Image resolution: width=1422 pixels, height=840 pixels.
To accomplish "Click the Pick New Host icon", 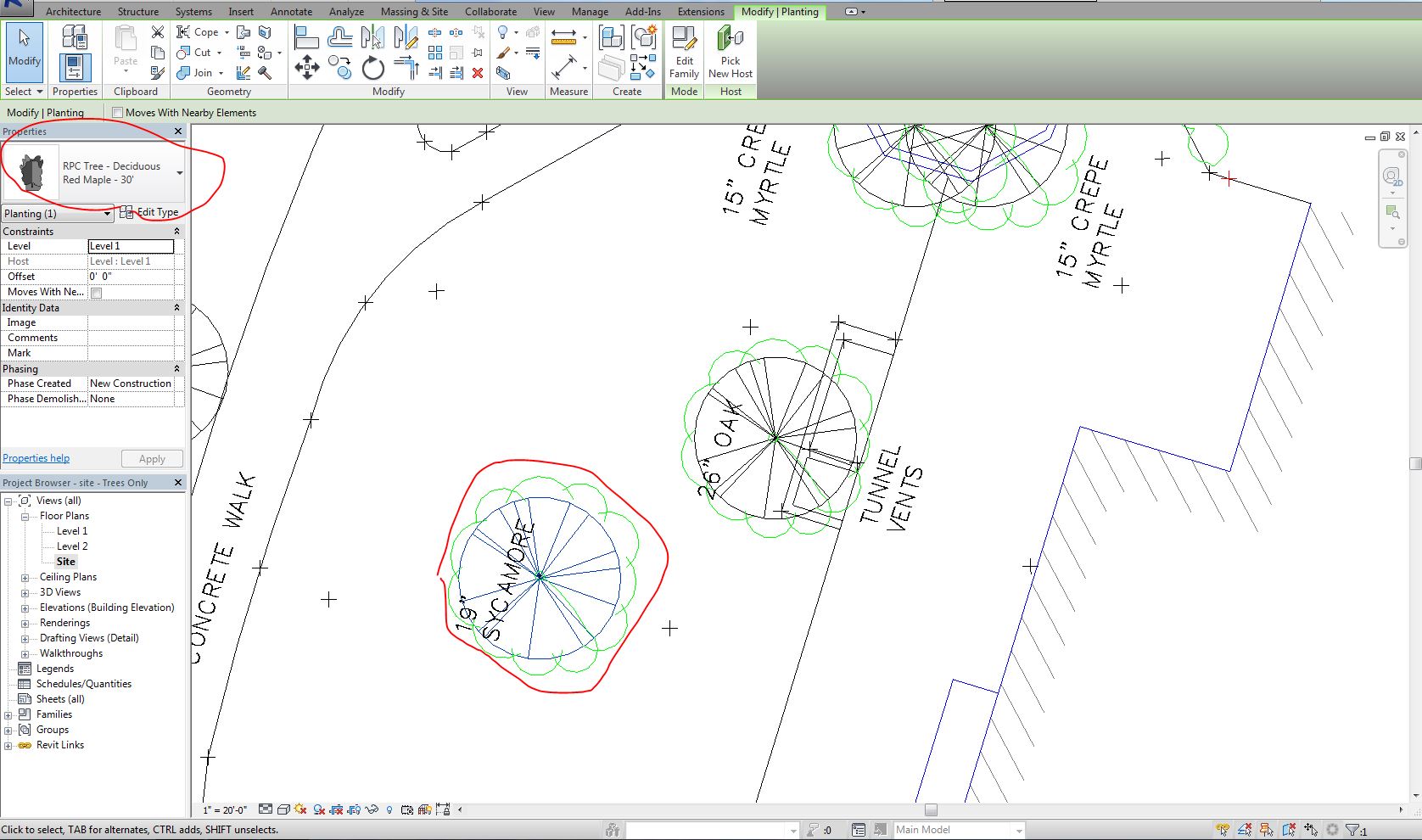I will [731, 53].
